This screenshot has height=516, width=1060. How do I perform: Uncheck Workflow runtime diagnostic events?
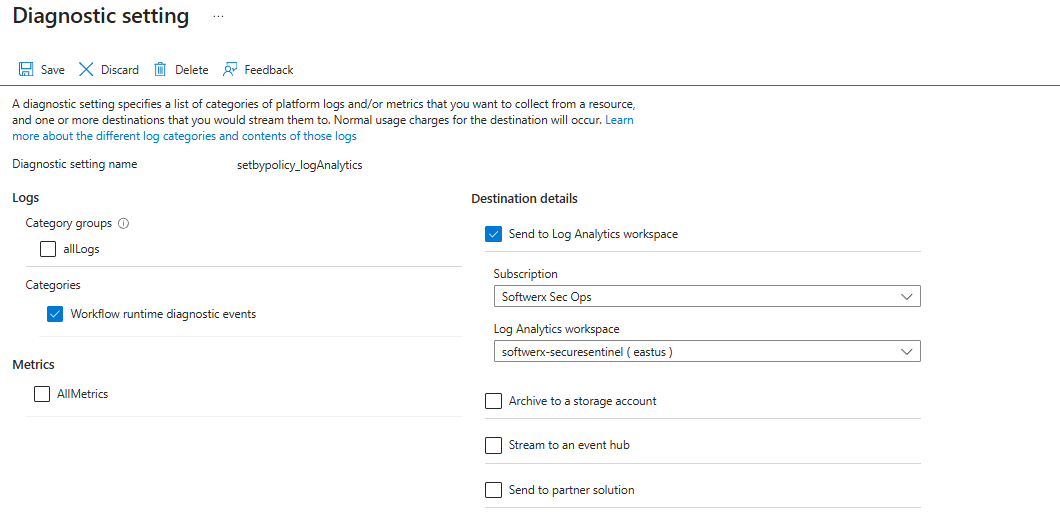[x=55, y=314]
